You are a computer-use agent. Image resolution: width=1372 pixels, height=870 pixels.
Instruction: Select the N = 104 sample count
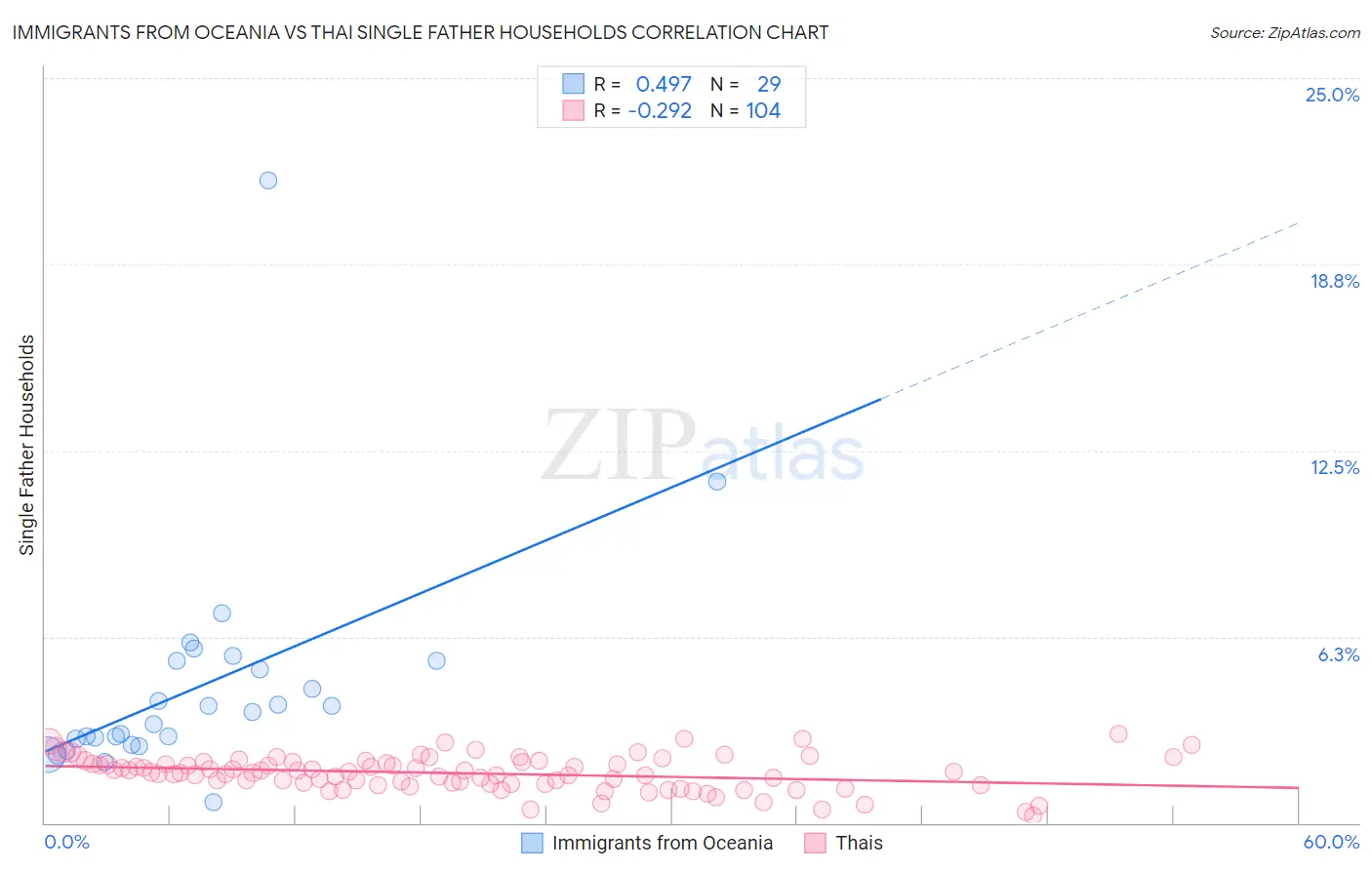[x=746, y=110]
